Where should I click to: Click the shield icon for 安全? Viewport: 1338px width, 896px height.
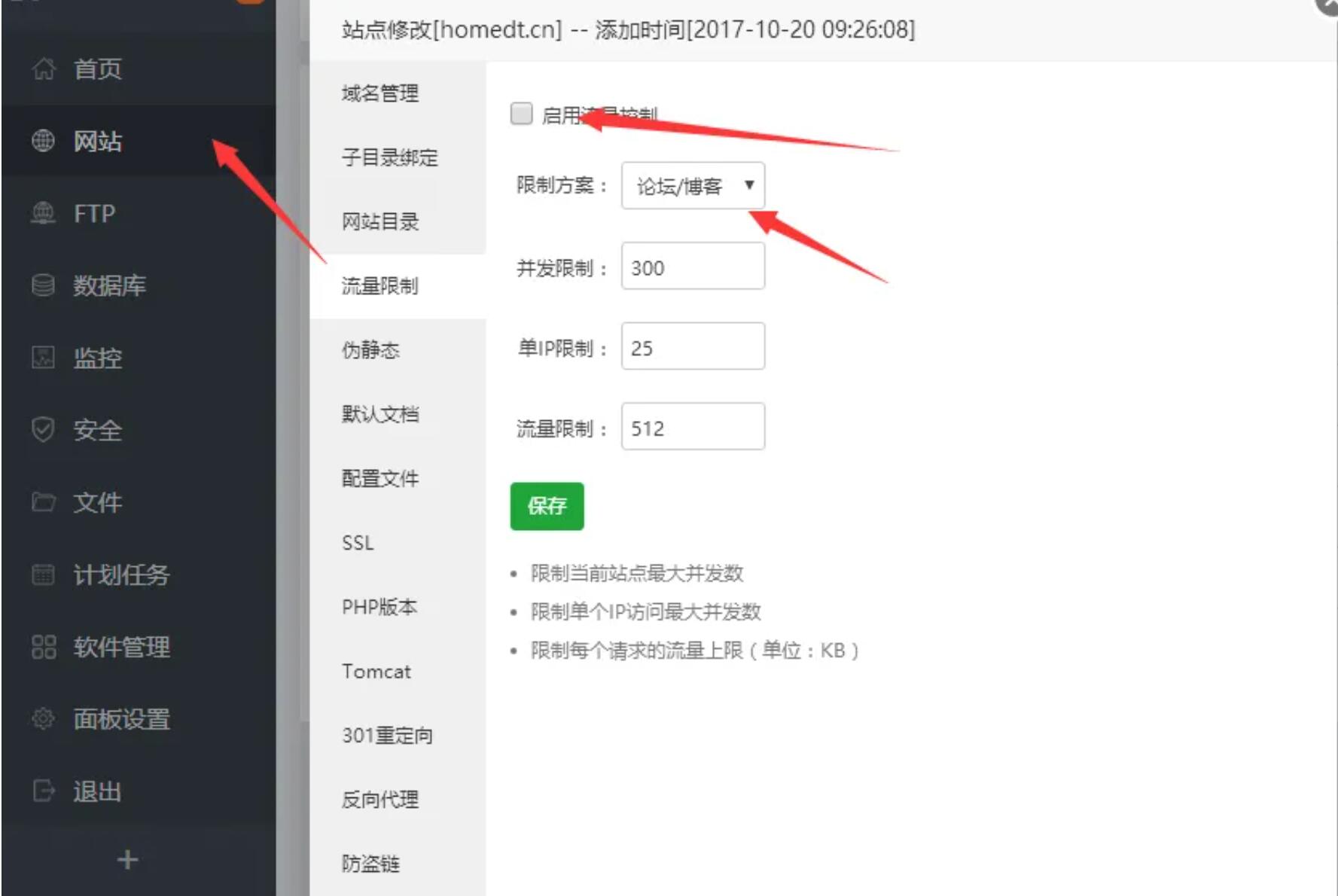coord(44,429)
